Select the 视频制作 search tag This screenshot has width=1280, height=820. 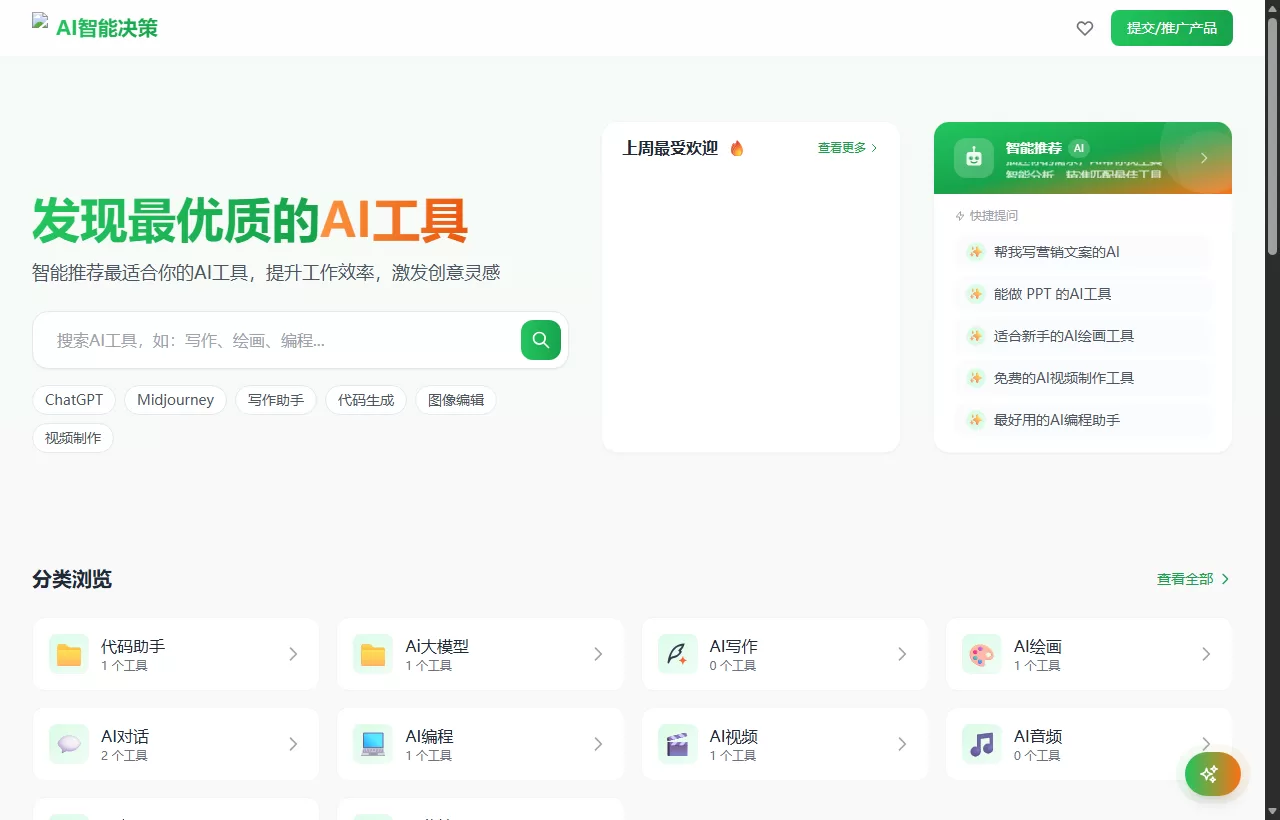73,438
